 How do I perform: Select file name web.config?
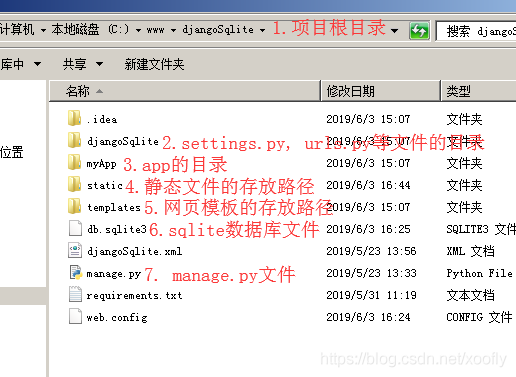point(117,318)
